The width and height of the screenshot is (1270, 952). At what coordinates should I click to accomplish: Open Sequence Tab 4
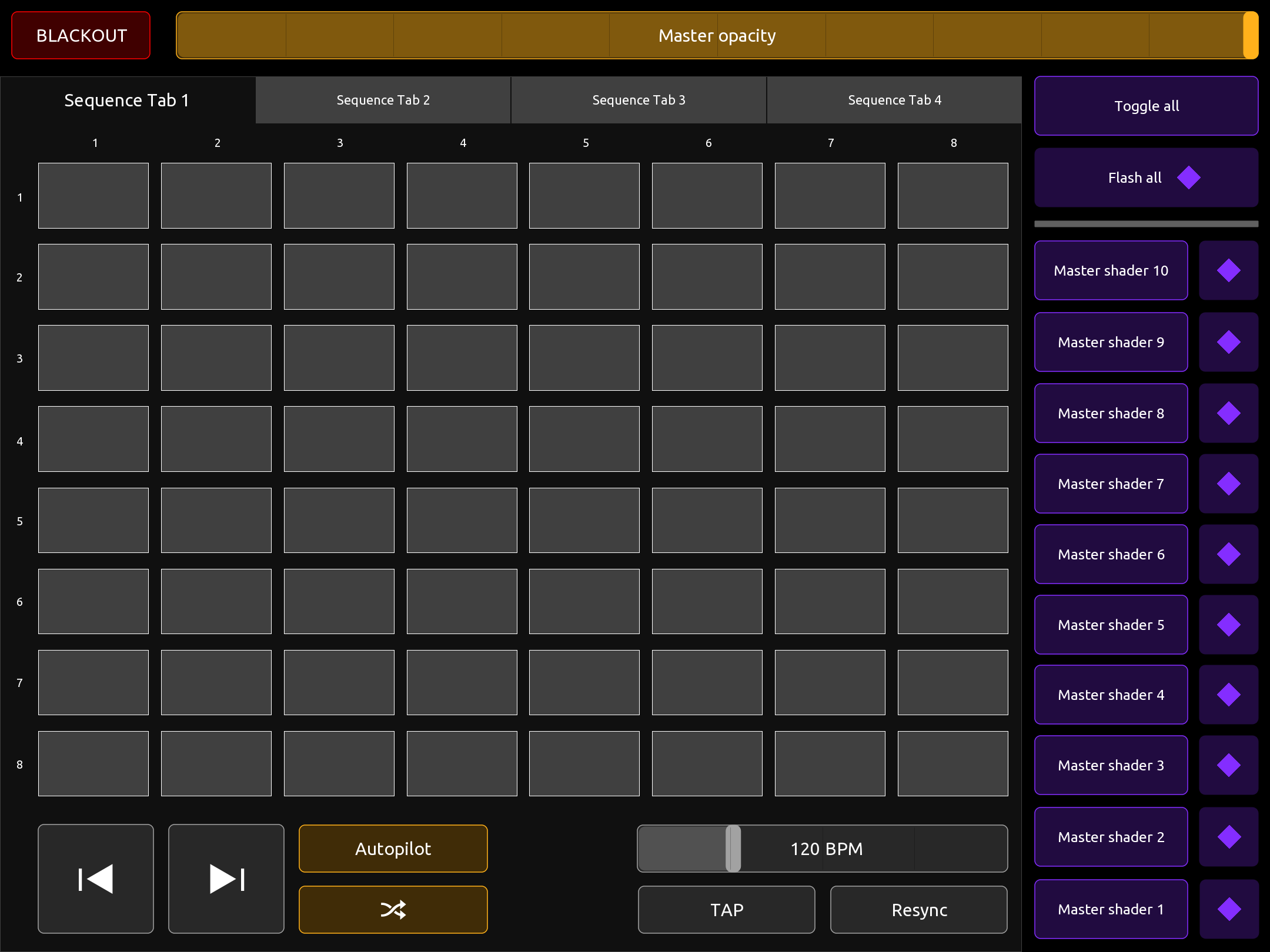(894, 100)
